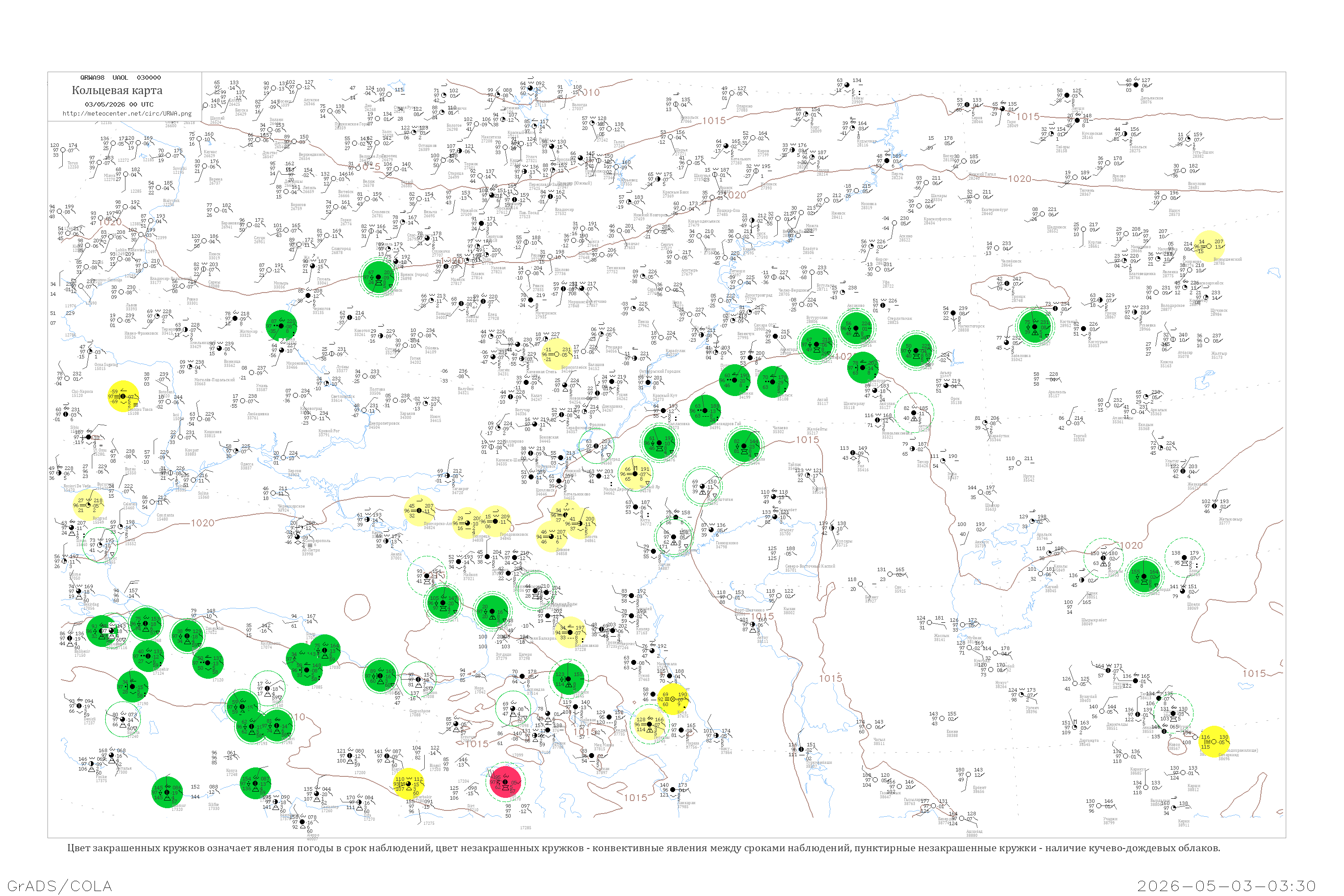Image resolution: width=1344 pixels, height=896 pixels.
Task: Select the Житомир 33325 station label
Action: [x=249, y=333]
